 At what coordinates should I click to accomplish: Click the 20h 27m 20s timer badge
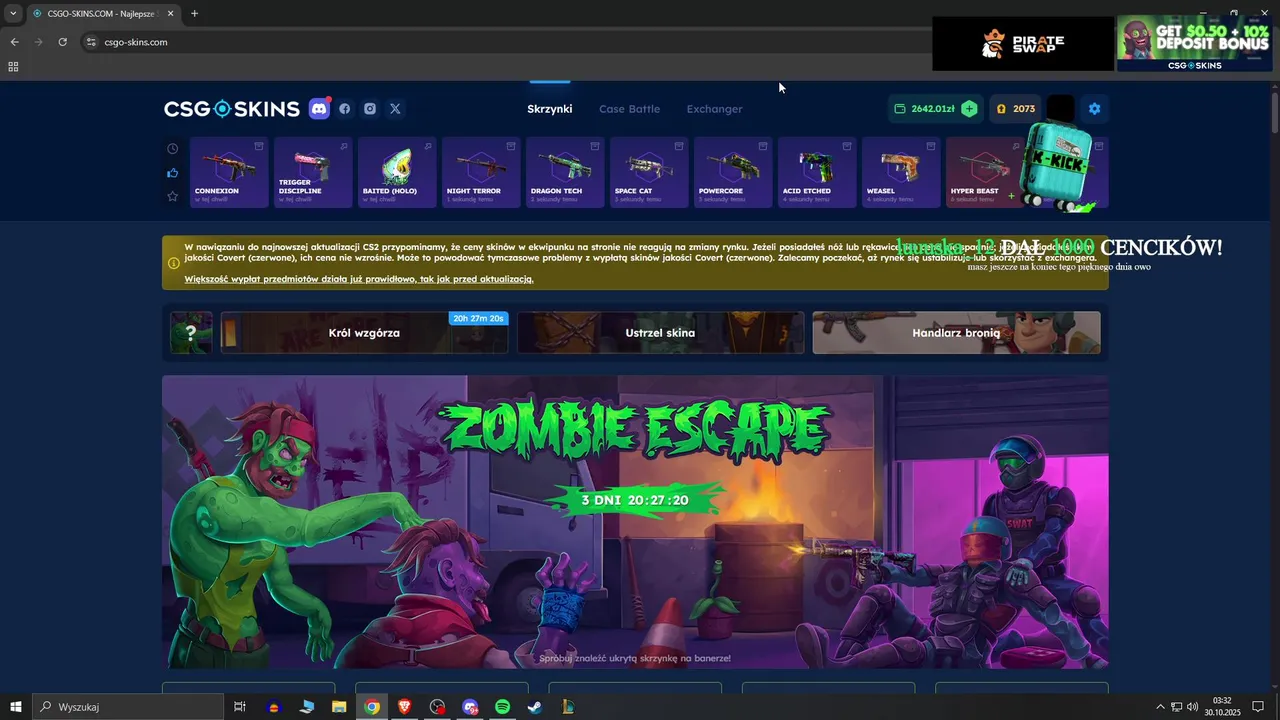(478, 319)
